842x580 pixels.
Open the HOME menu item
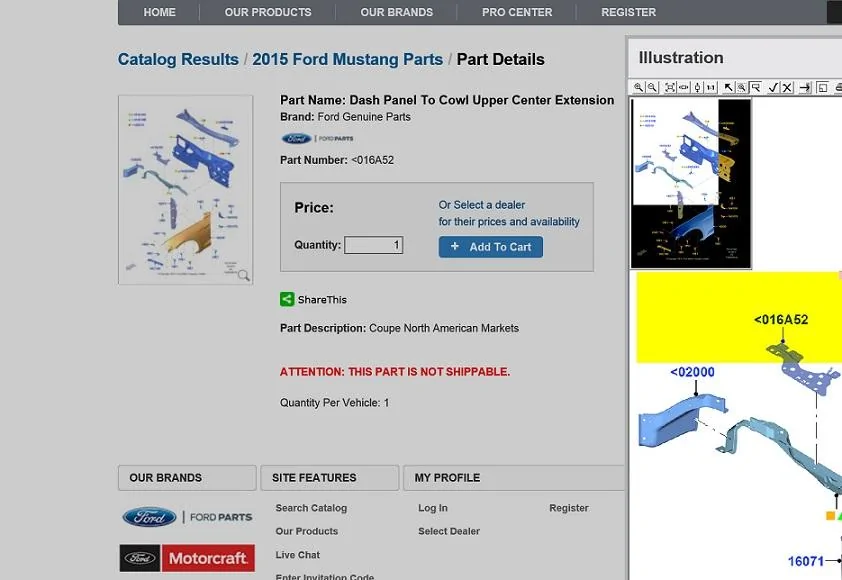pos(159,12)
